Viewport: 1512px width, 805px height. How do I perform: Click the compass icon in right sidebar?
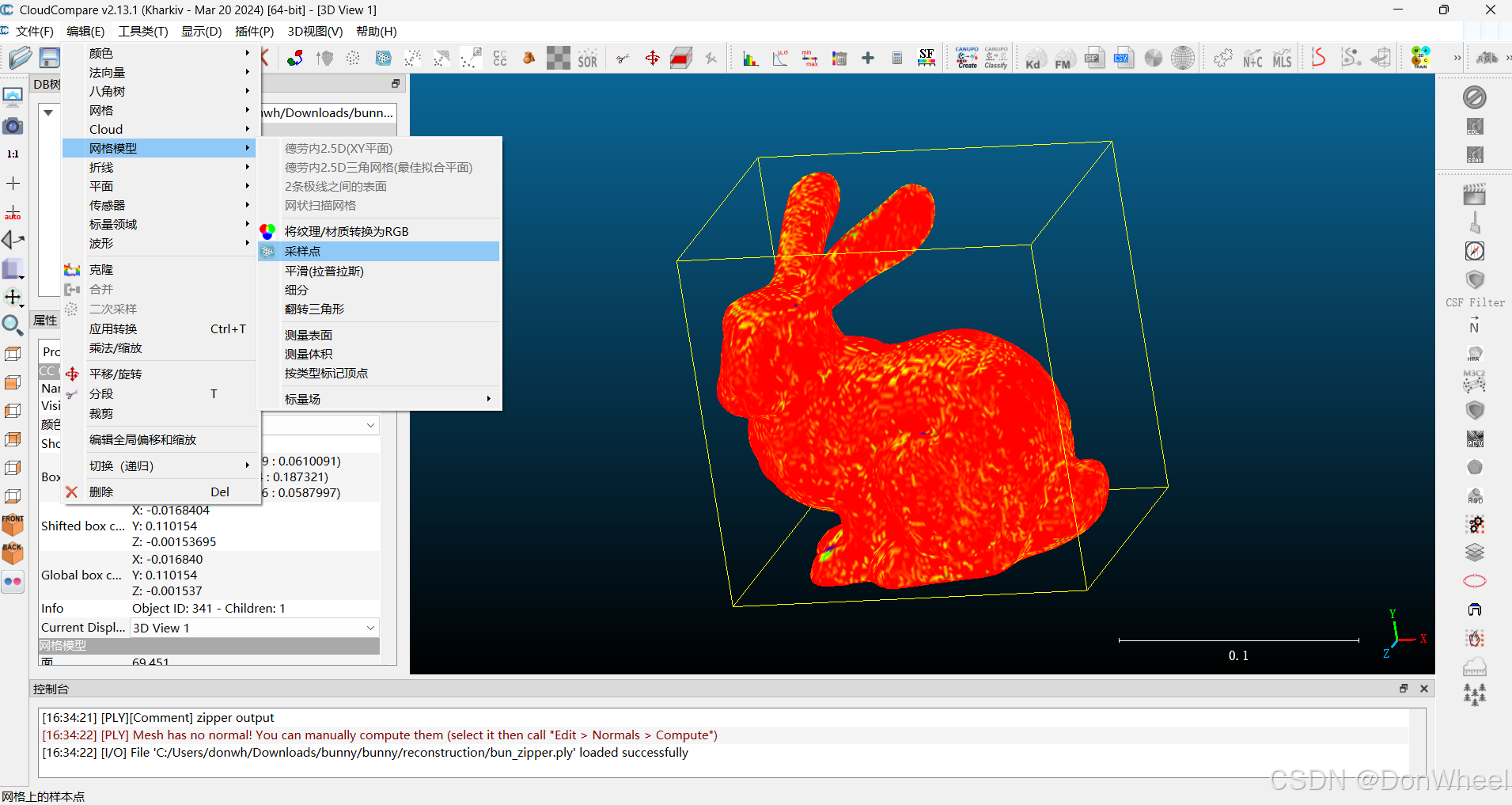1475,251
